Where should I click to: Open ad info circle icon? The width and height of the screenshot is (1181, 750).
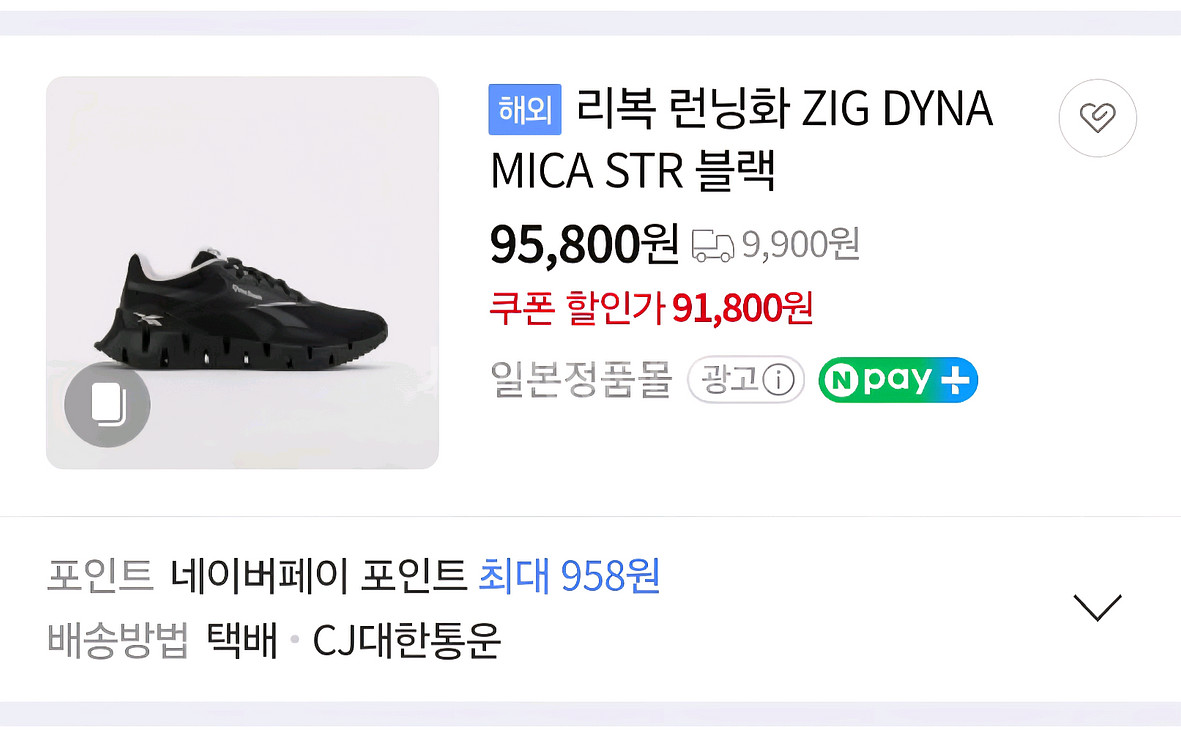coord(779,380)
